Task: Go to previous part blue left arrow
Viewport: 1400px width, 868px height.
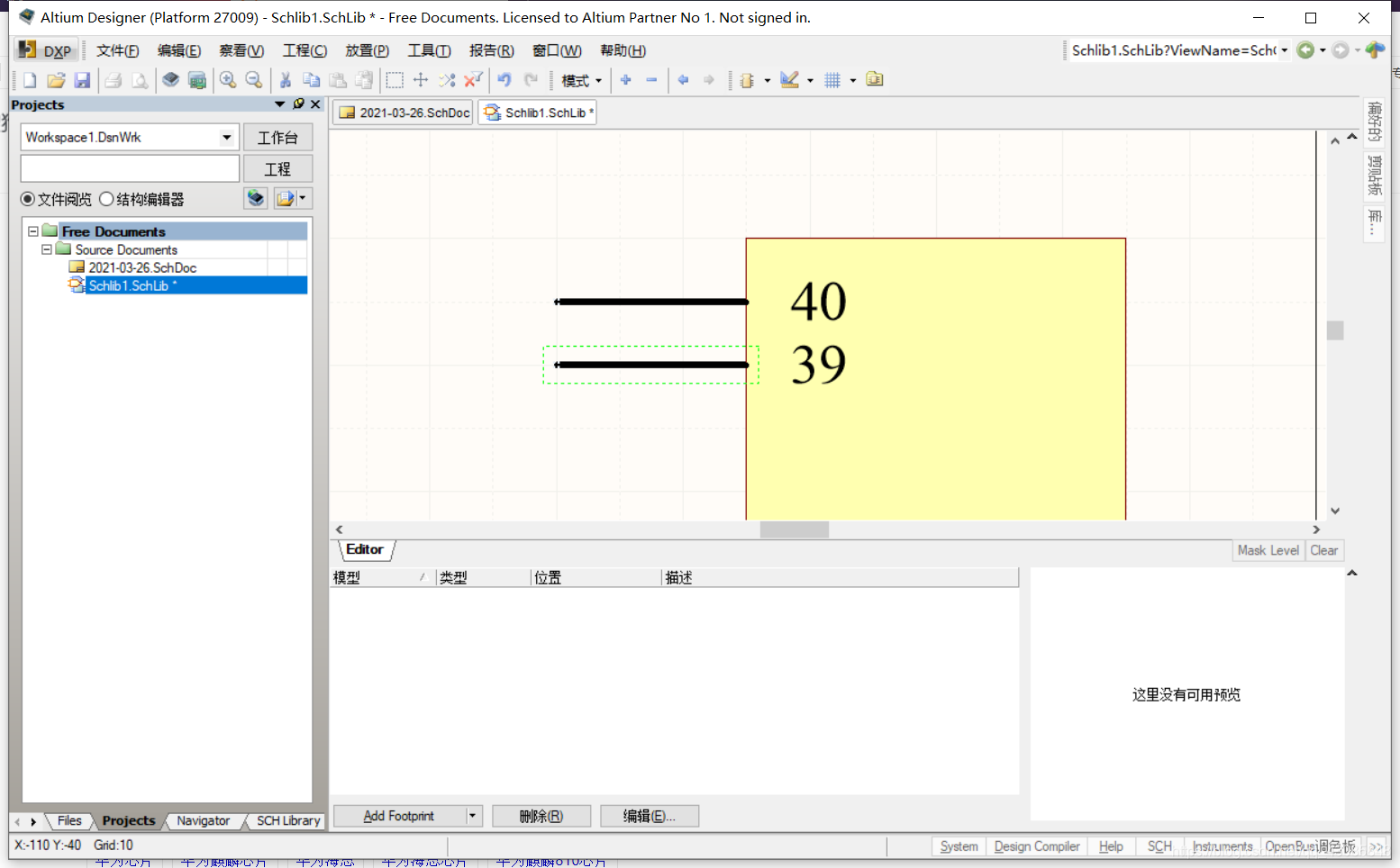Action: coord(683,80)
